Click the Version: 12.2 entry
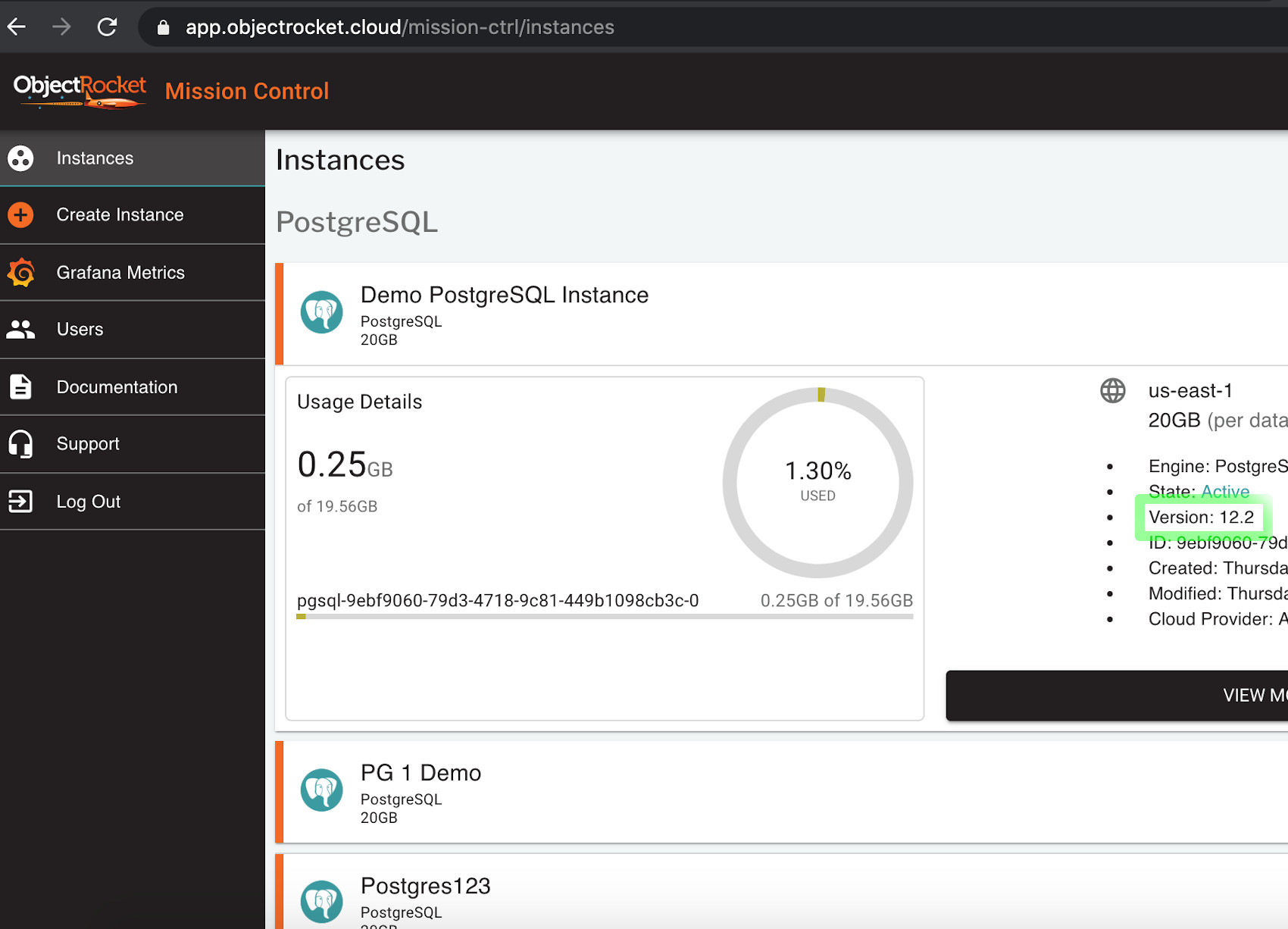The width and height of the screenshot is (1288, 929). 1202,517
